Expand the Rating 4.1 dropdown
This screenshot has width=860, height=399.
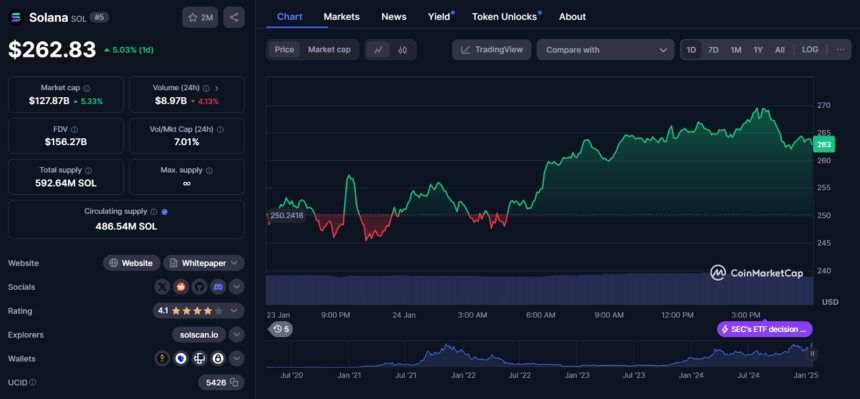pyautogui.click(x=199, y=311)
